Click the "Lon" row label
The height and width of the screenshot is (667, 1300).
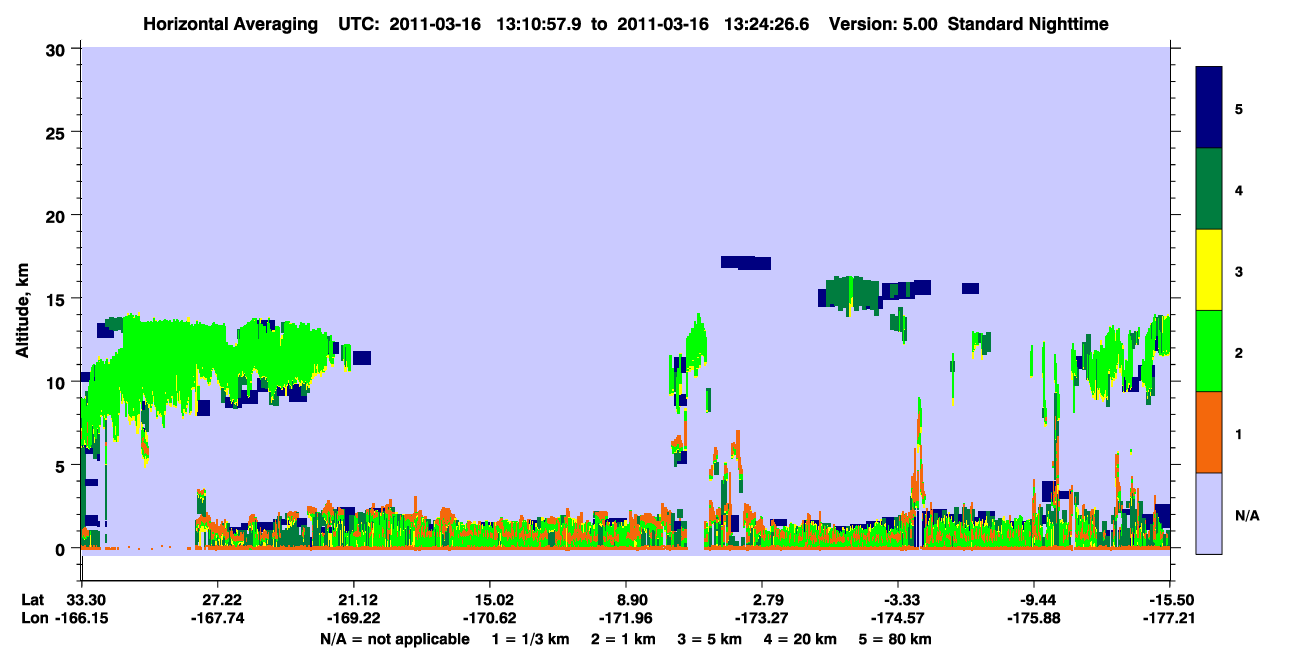[x=33, y=618]
